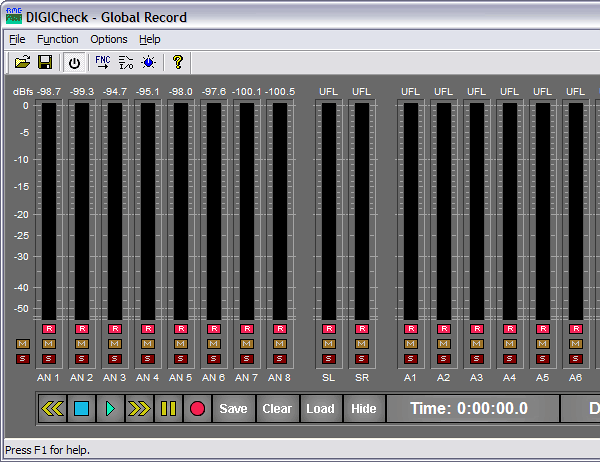The height and width of the screenshot is (462, 600).
Task: Toggle the global M mute button beside AN 1
Action: pos(23,344)
